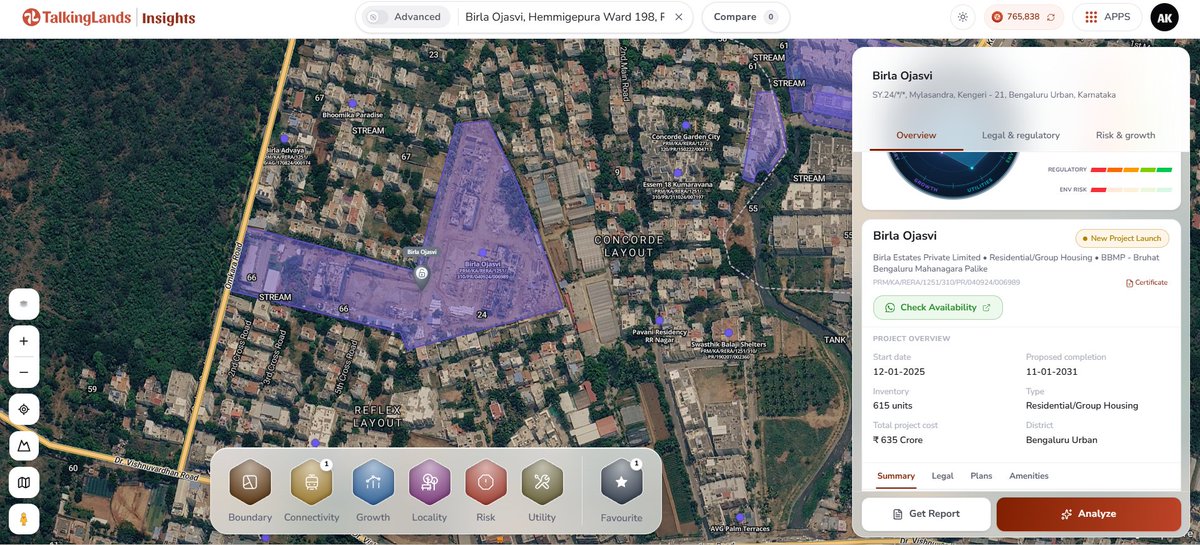
Task: Click the 11-01-2031 proposed completion value
Action: click(x=1051, y=372)
